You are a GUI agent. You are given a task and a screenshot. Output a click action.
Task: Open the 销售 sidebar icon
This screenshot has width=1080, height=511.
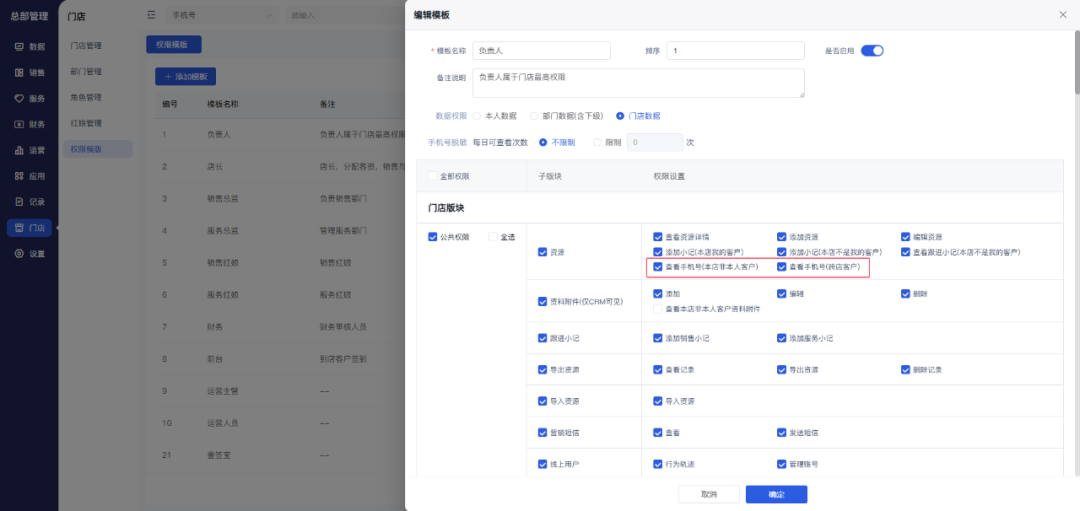20,72
